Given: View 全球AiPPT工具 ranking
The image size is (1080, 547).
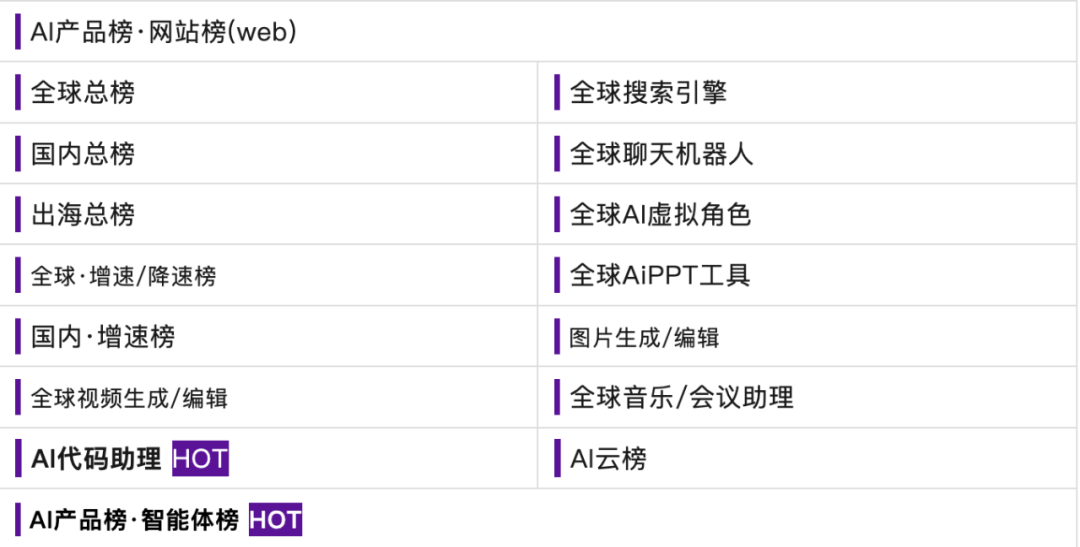Looking at the screenshot, I should 660,275.
